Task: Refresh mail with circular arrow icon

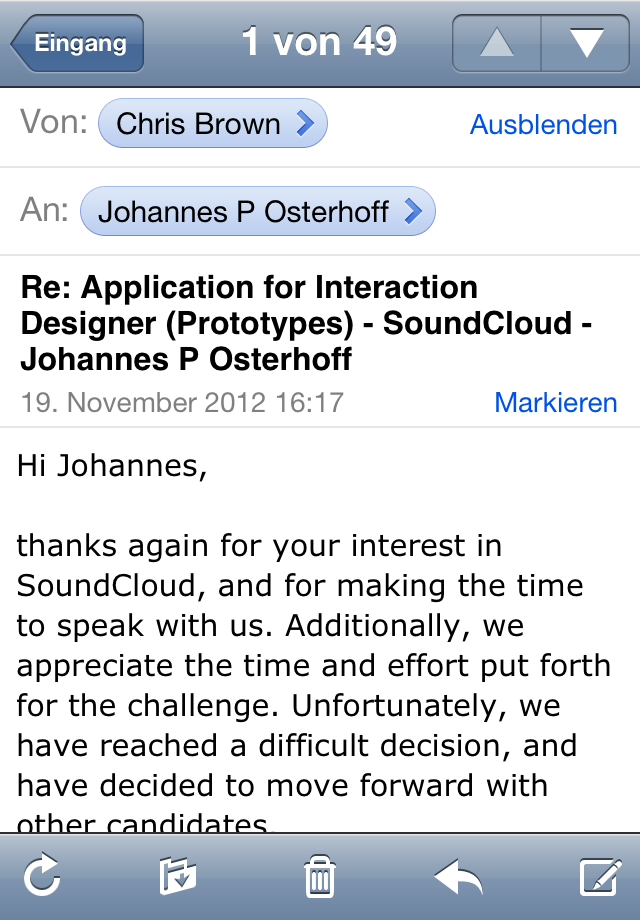Action: pos(42,877)
